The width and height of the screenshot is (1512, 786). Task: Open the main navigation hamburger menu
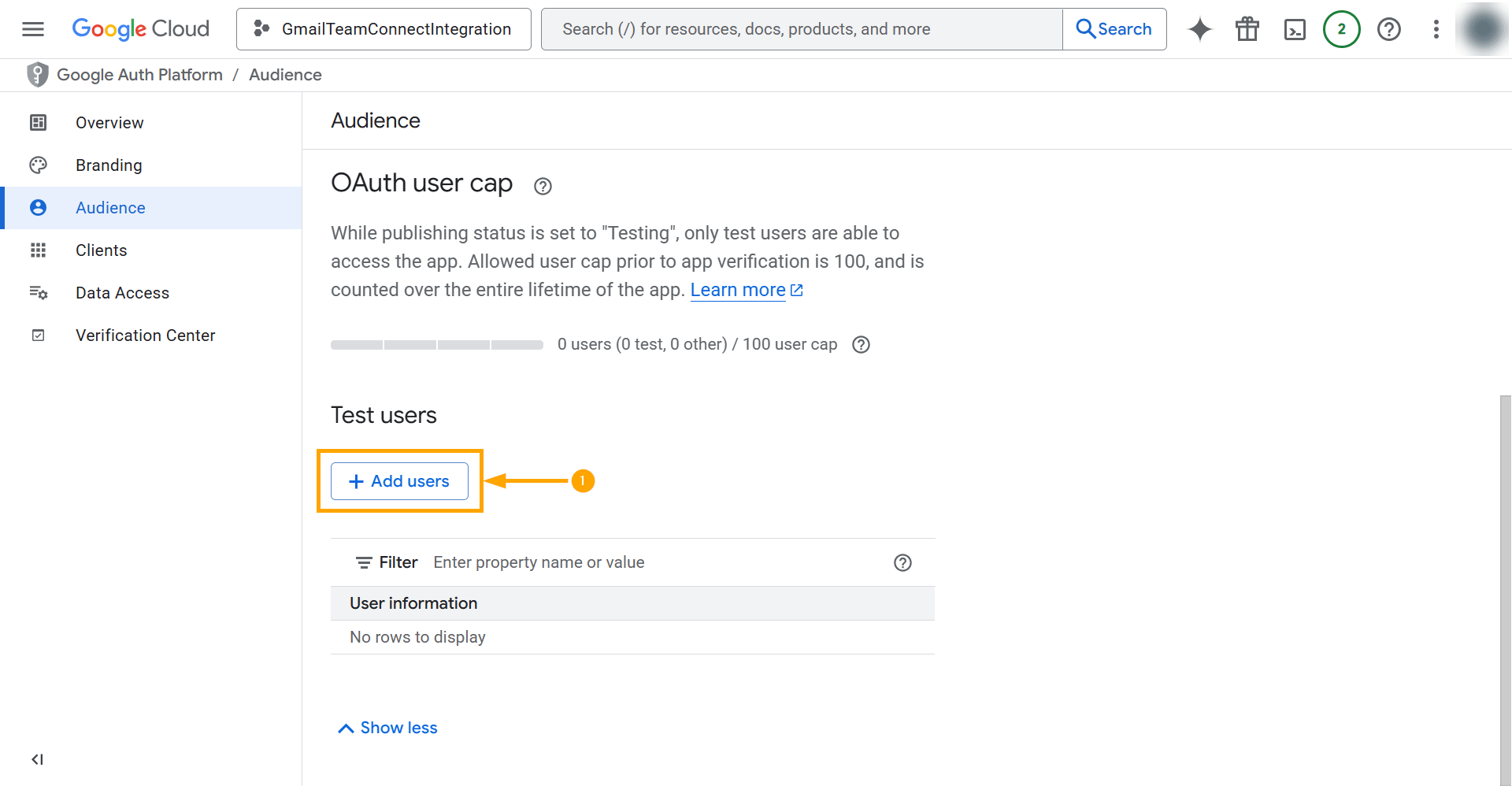33,29
